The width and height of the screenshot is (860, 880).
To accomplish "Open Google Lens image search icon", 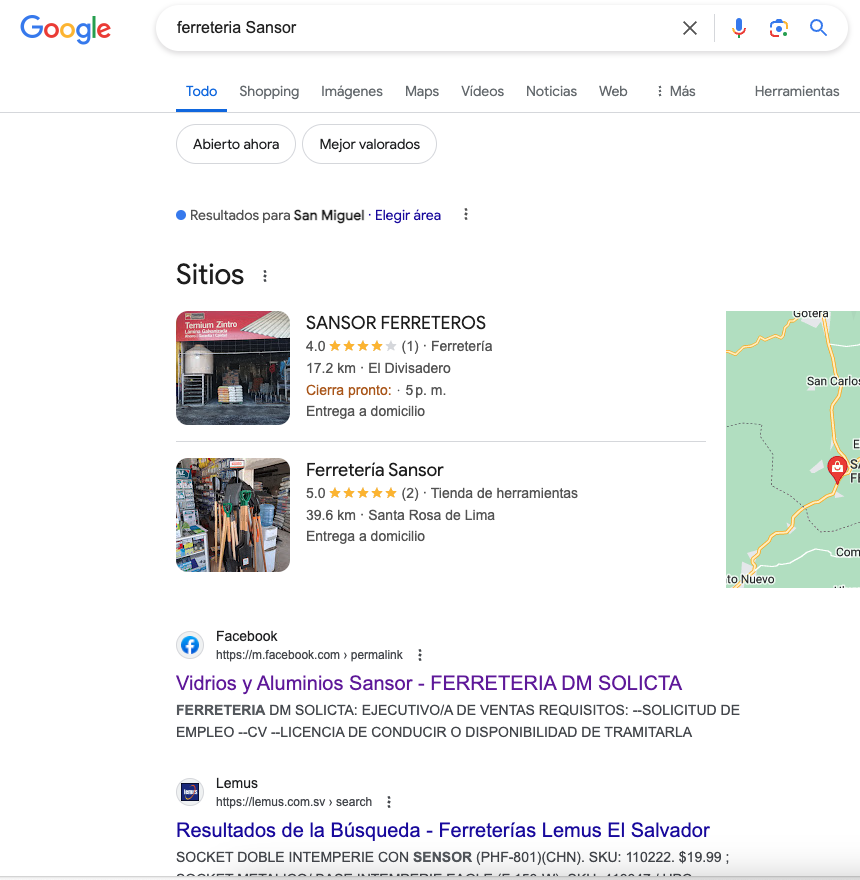I will pyautogui.click(x=778, y=28).
